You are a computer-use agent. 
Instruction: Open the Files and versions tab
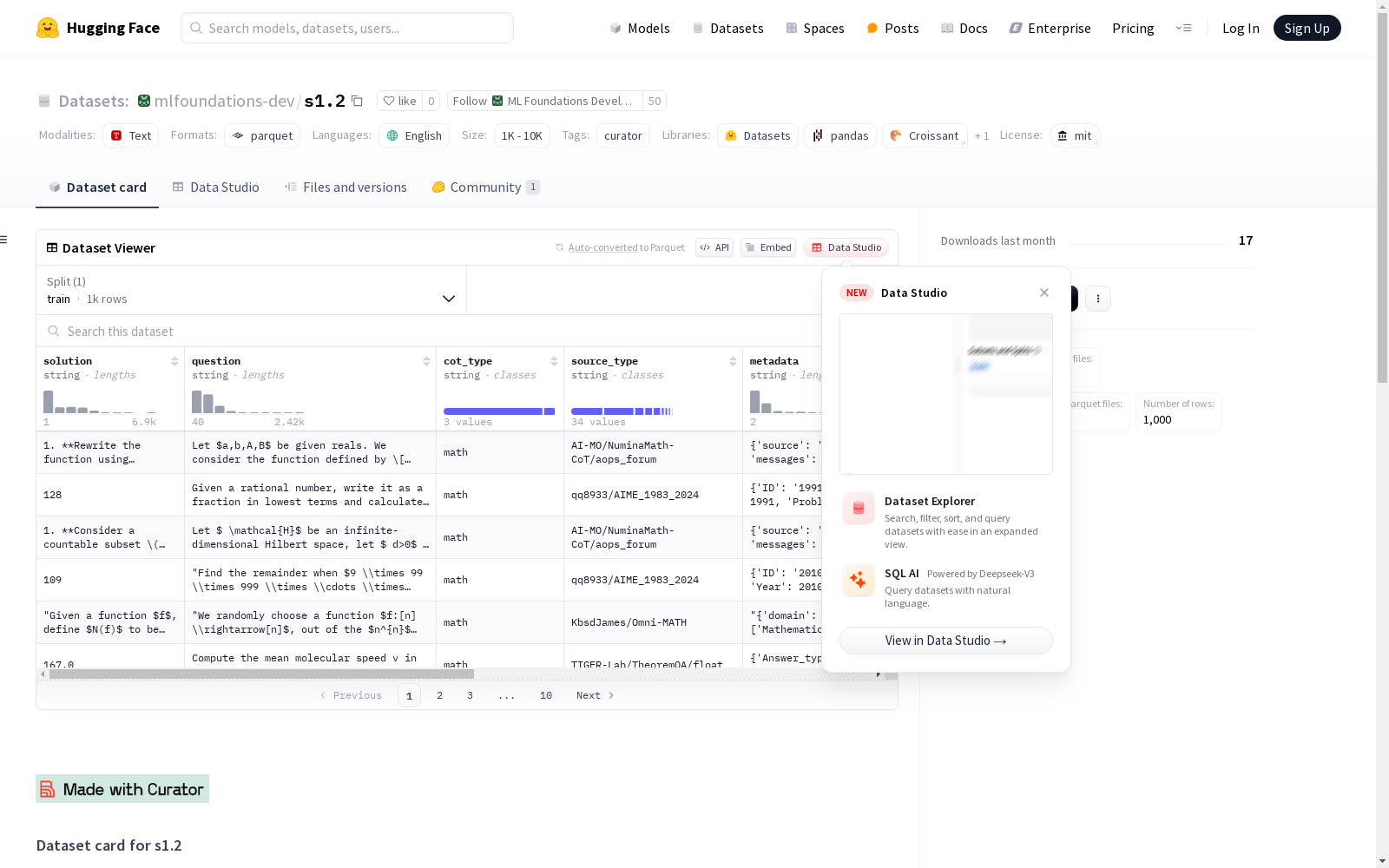point(346,187)
